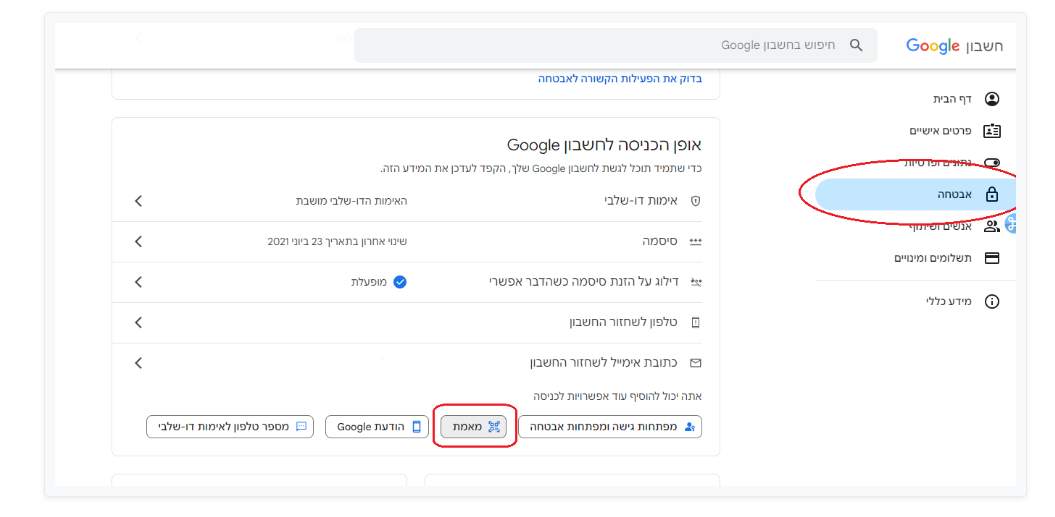Click the shield icon beside אימות דו-שלבי

[x=696, y=201]
